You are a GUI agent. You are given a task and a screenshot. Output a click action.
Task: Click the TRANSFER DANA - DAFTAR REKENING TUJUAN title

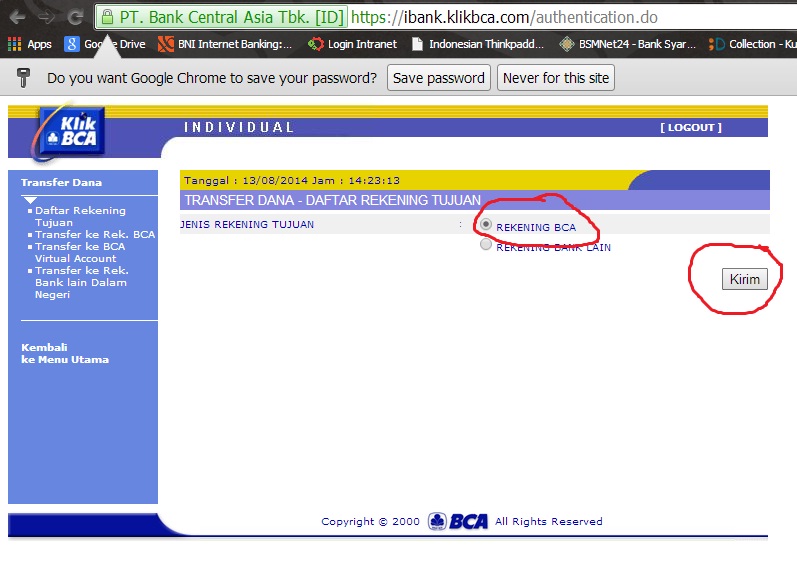pyautogui.click(x=332, y=200)
